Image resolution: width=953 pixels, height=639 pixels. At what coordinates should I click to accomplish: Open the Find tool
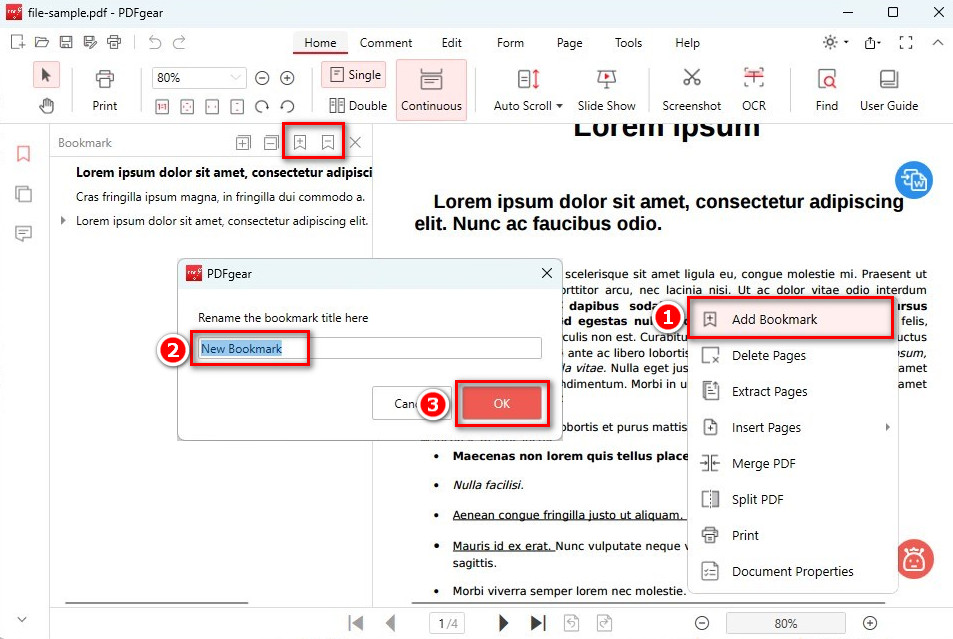click(x=827, y=89)
